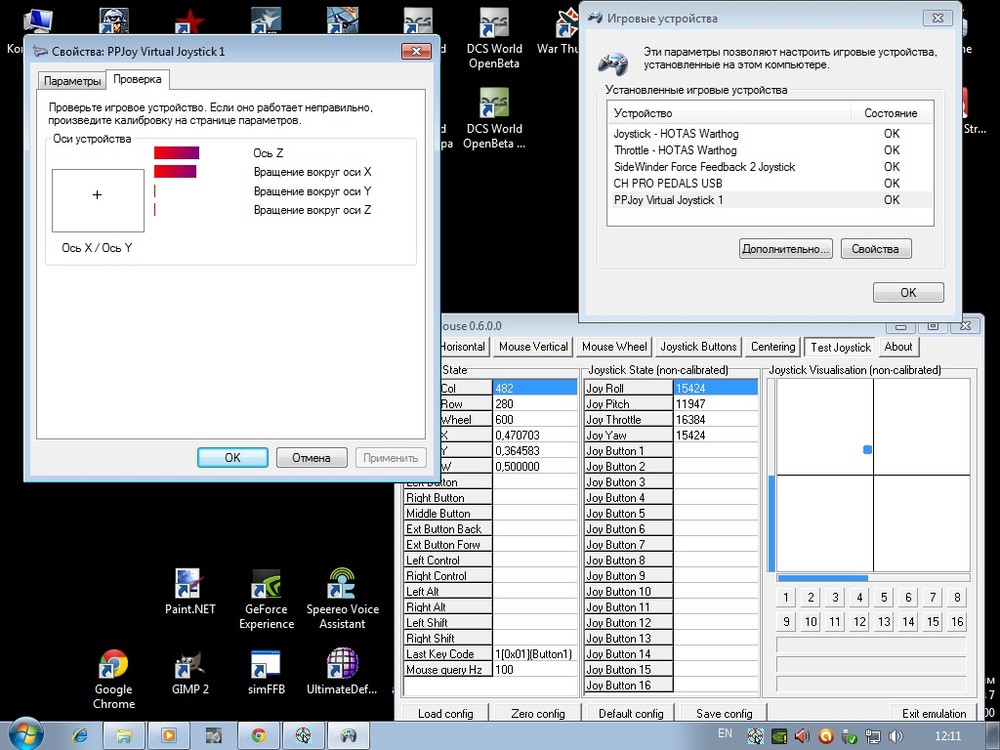
Task: Click the horizontal blue bar under joystick visualisation
Action: (x=823, y=578)
